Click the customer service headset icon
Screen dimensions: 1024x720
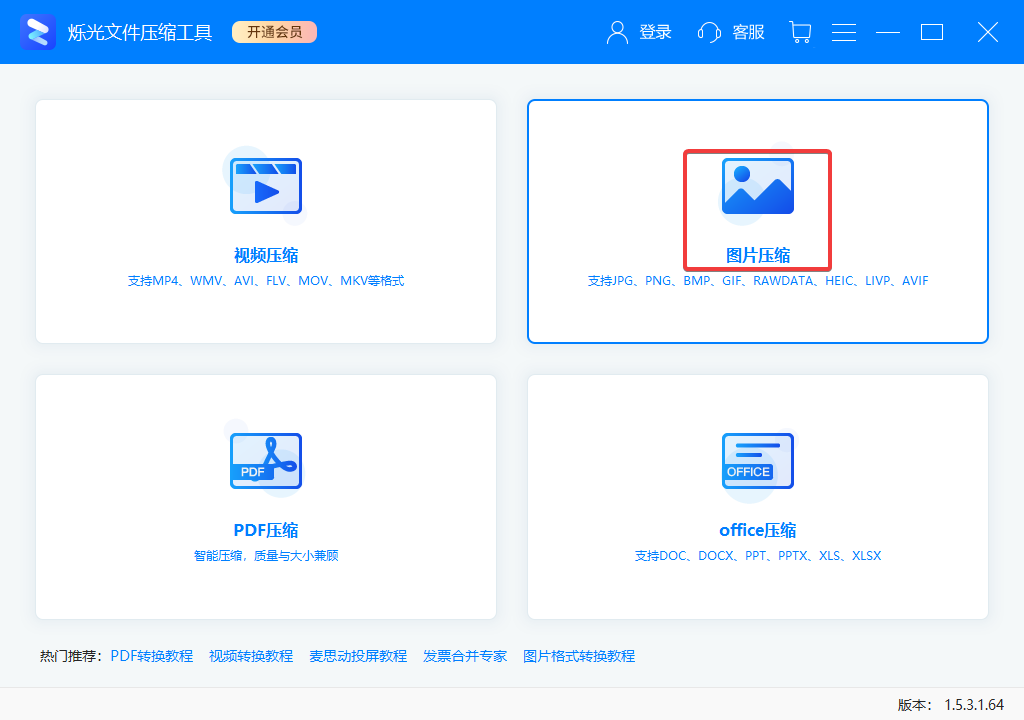point(709,32)
